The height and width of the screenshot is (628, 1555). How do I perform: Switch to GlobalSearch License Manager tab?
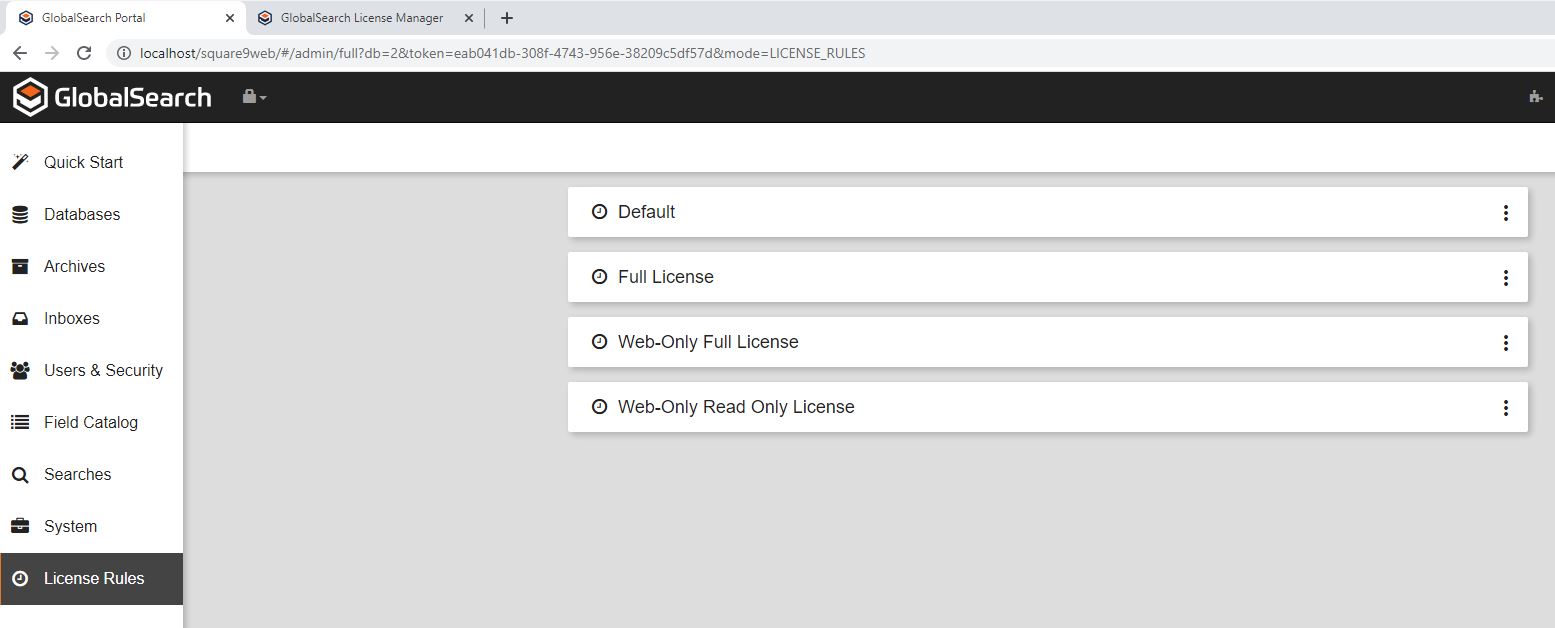click(361, 18)
